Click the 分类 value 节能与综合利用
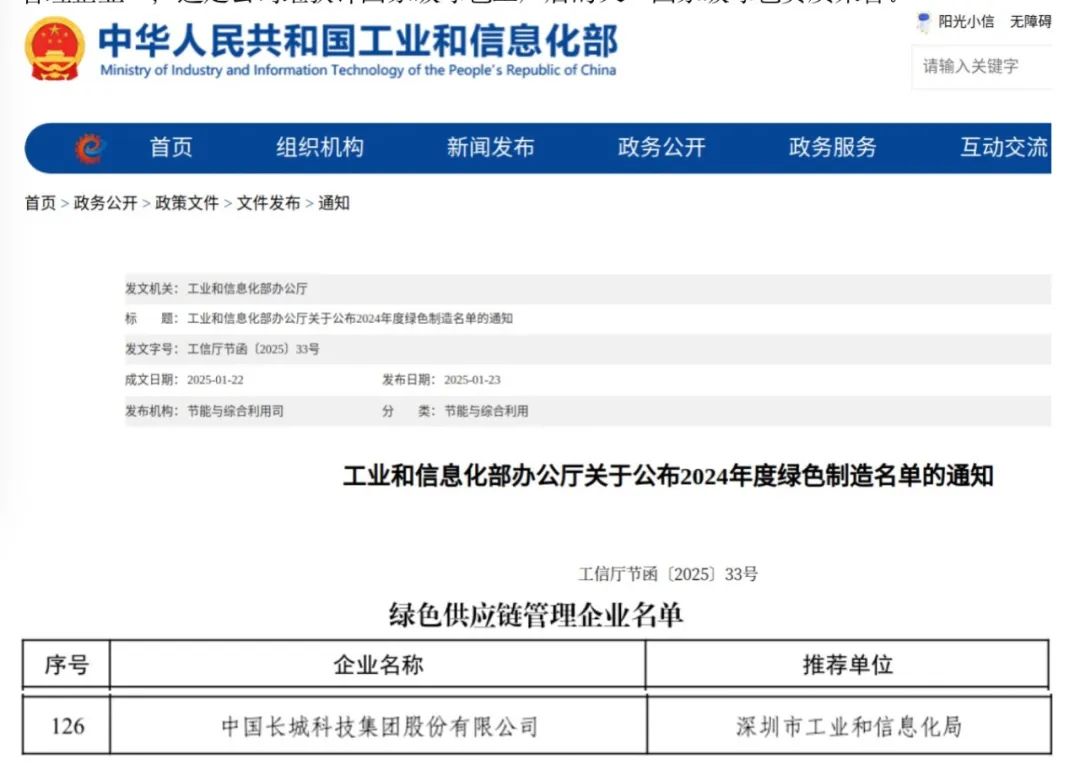Image resolution: width=1080 pixels, height=781 pixels. tap(486, 411)
